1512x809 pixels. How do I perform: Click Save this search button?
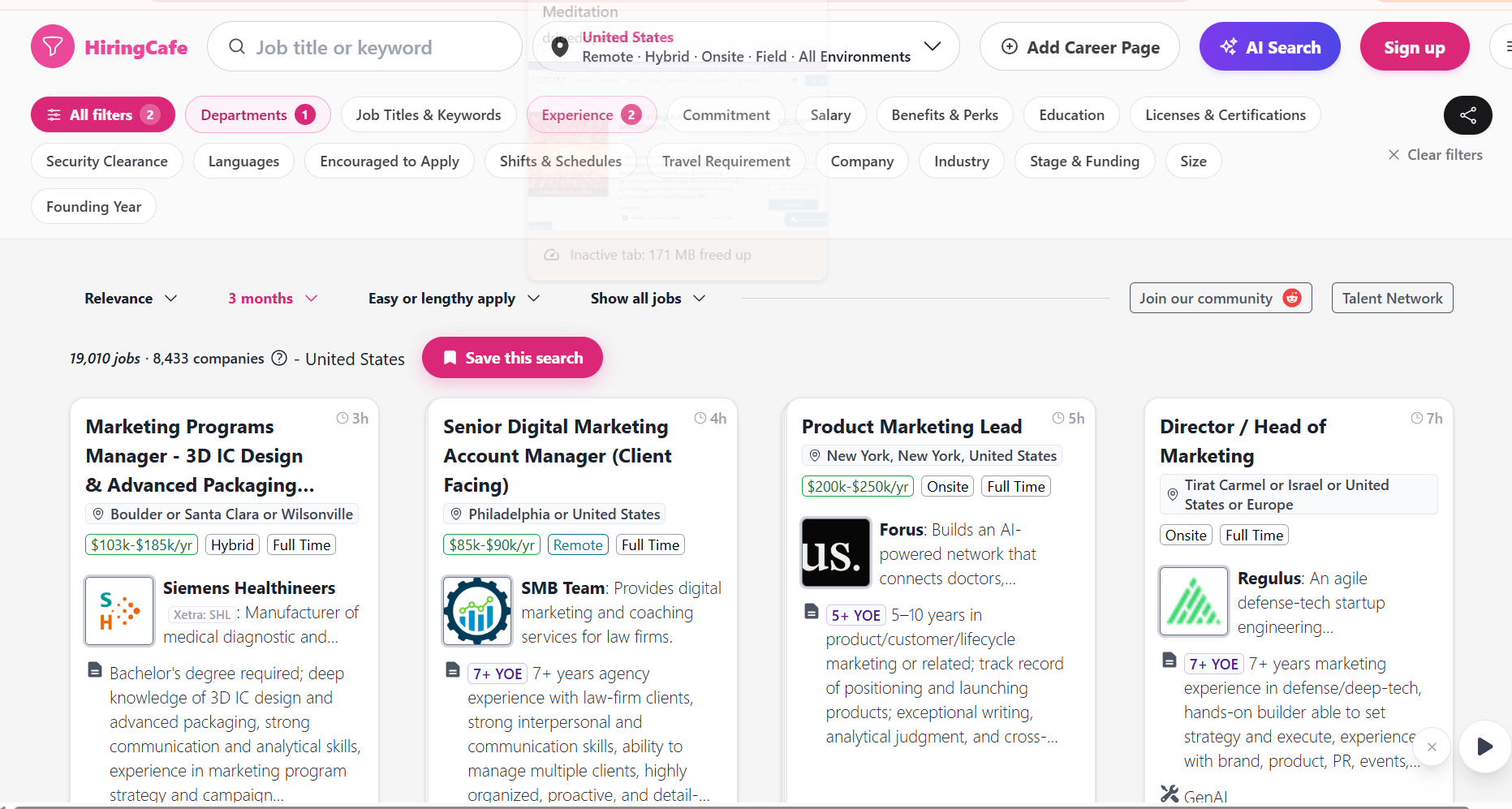(512, 358)
